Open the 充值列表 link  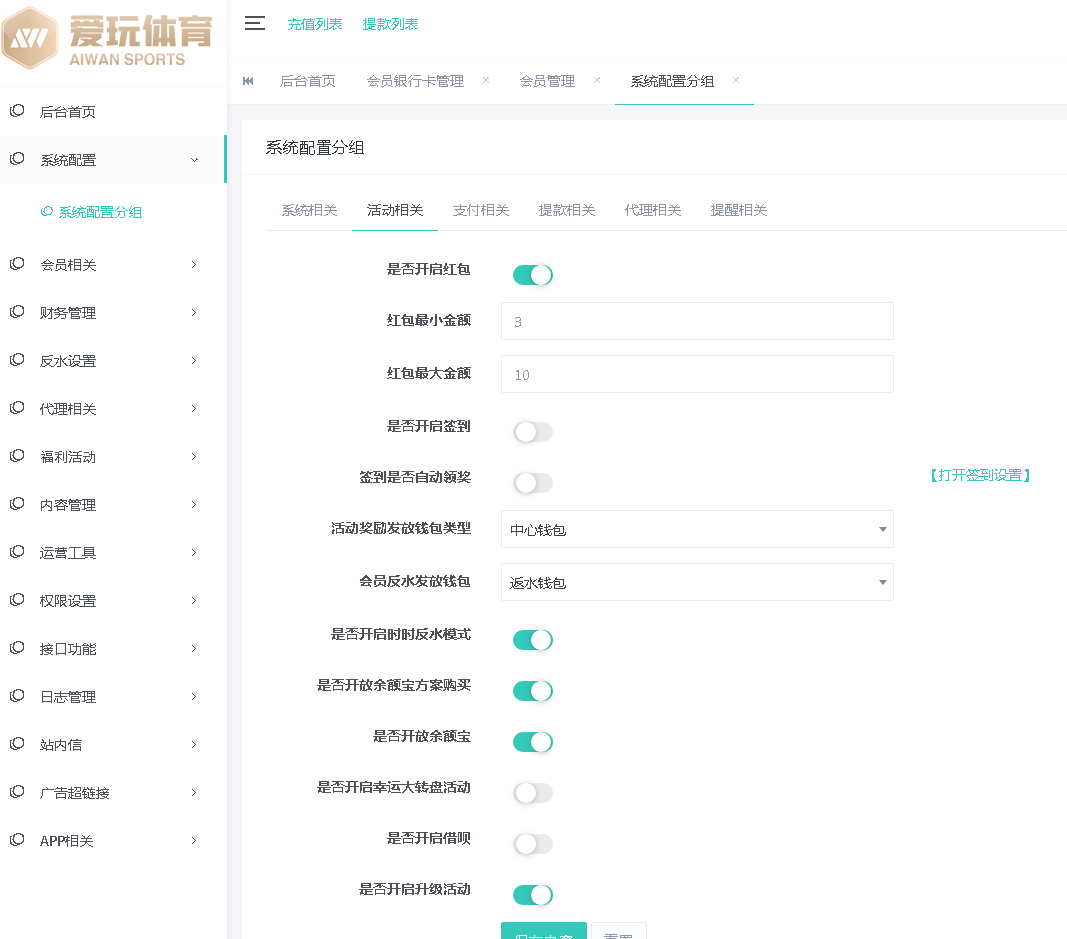tap(315, 24)
